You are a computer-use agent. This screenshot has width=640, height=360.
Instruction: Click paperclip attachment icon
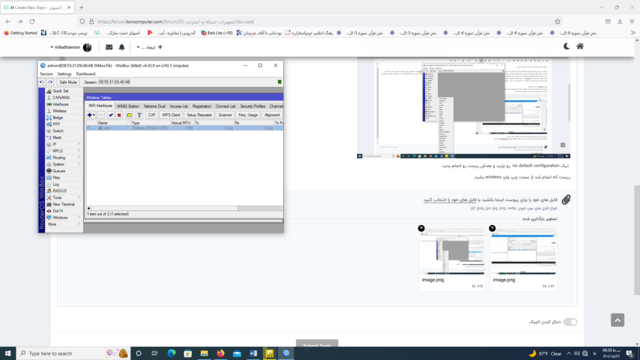pos(566,200)
